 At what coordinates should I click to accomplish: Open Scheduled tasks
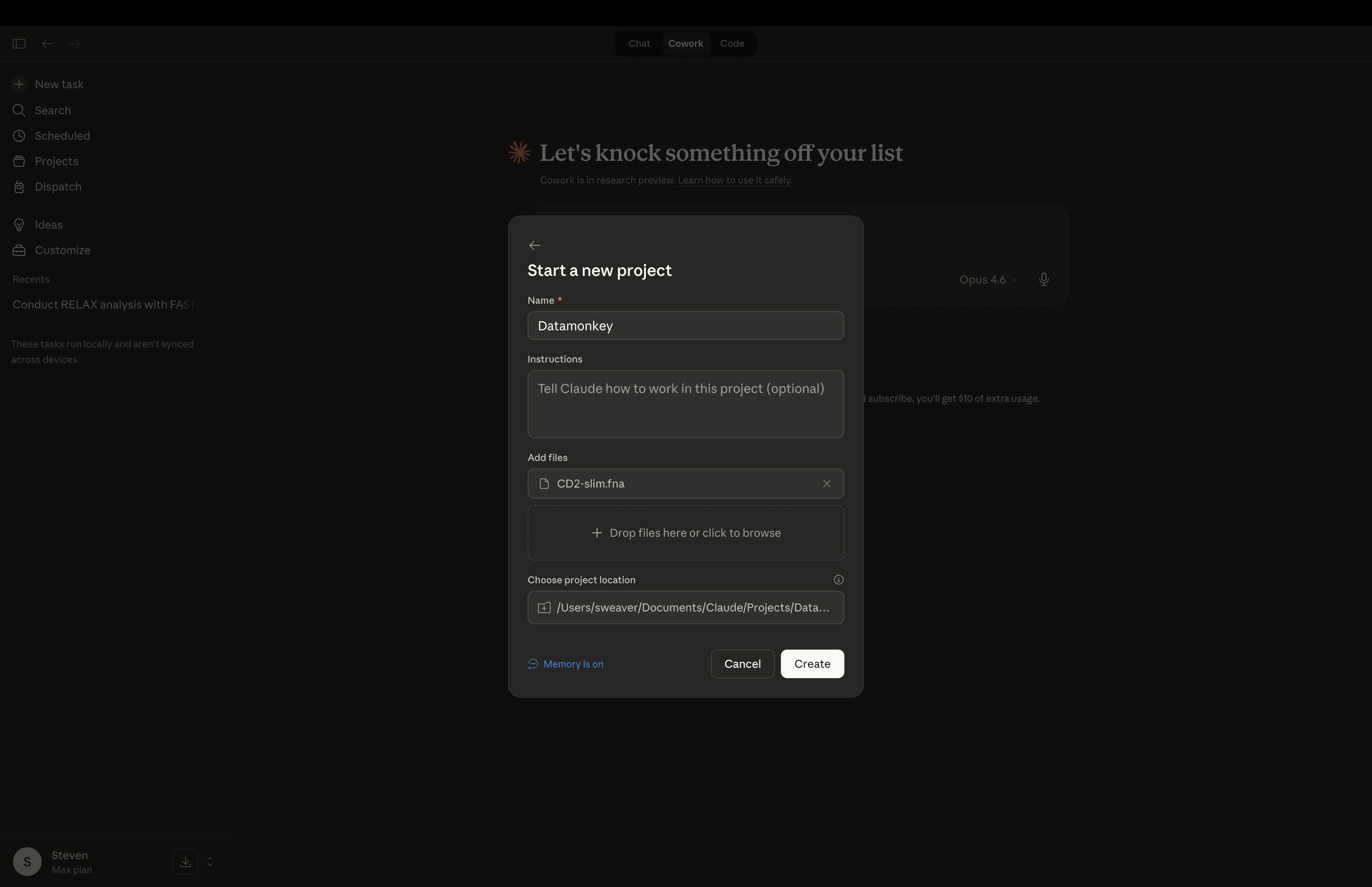pyautogui.click(x=62, y=136)
